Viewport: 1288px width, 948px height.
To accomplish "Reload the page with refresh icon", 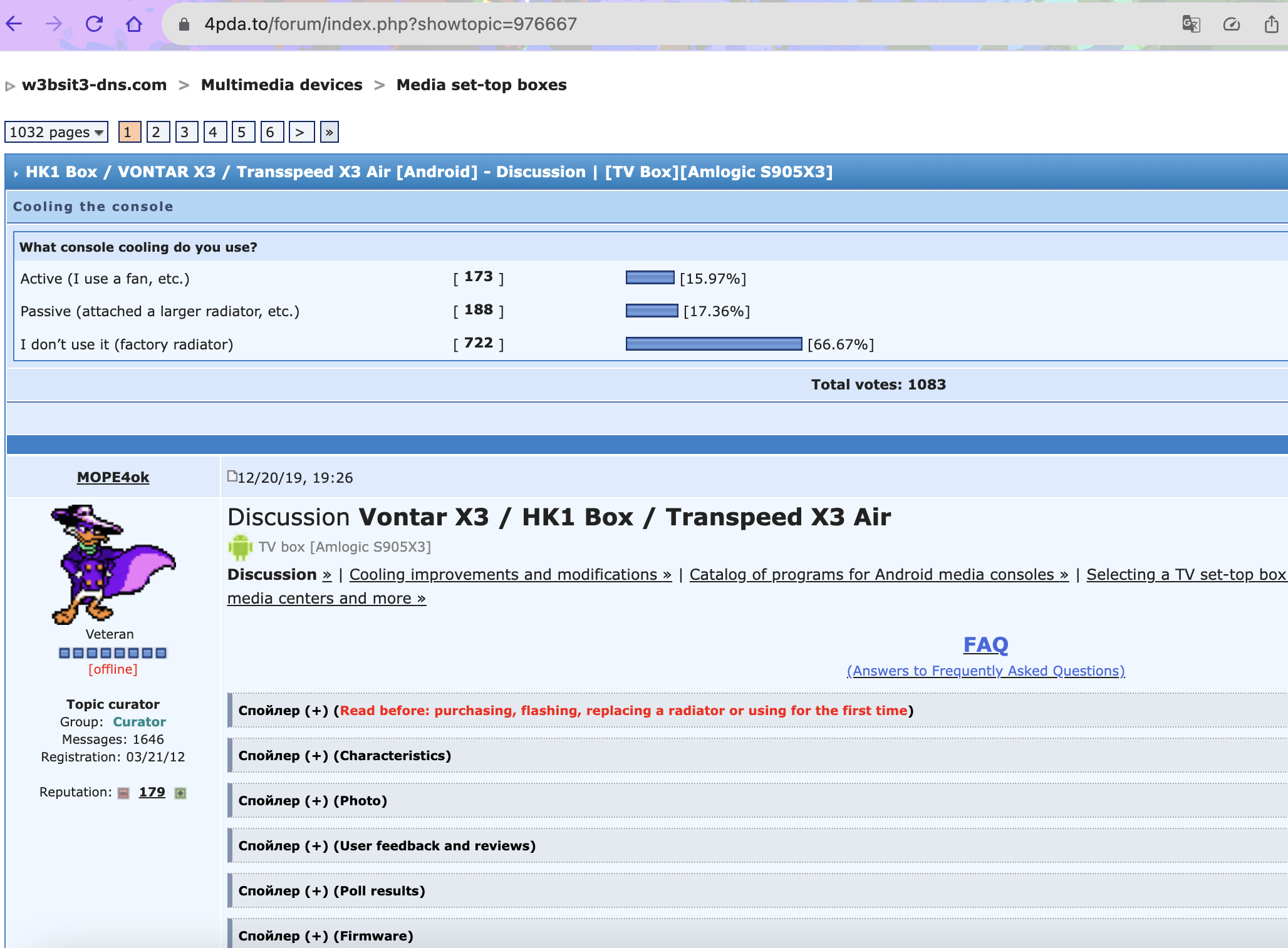I will (94, 24).
